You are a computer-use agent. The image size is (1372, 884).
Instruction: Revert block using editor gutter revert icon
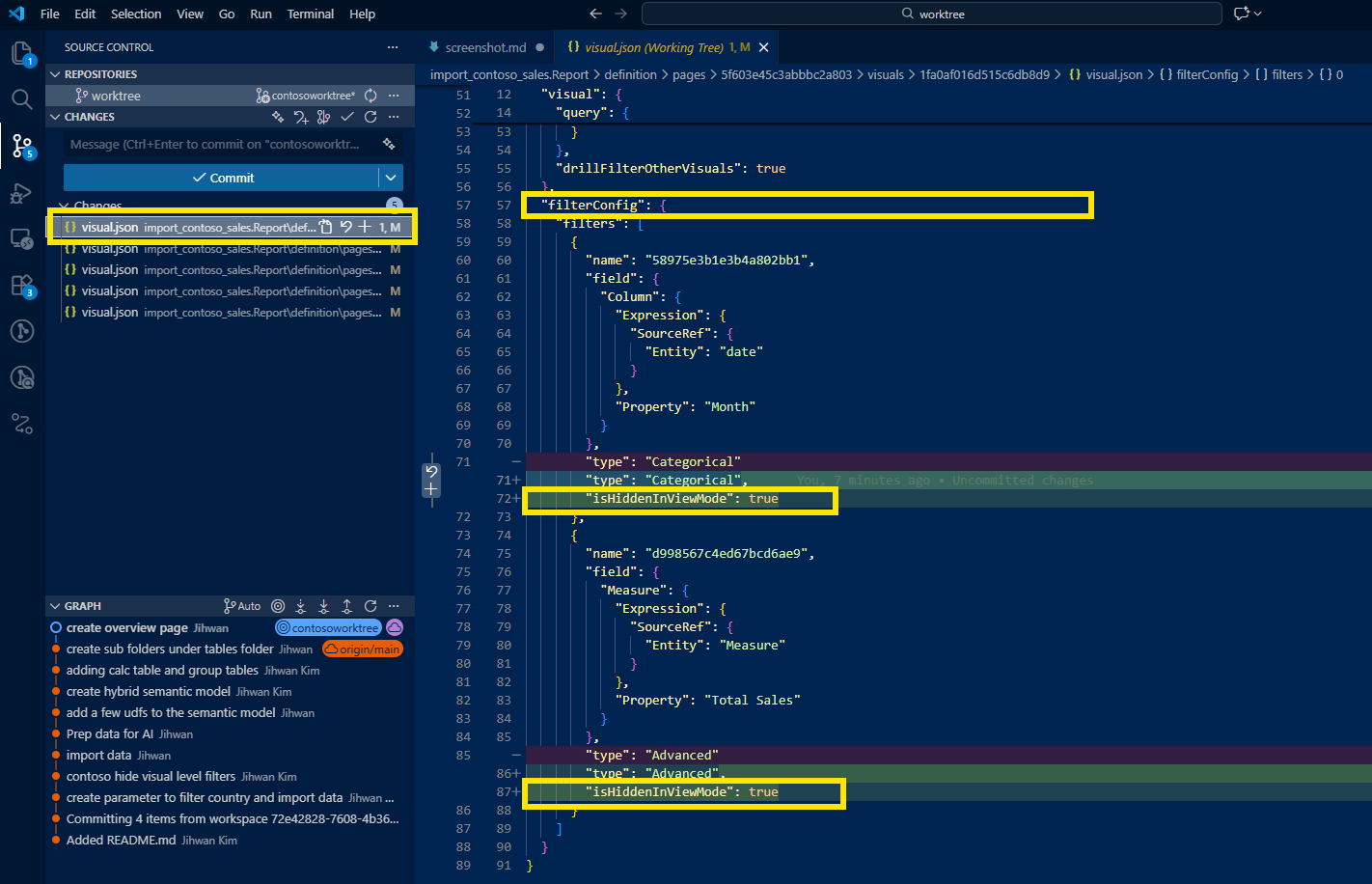pyautogui.click(x=431, y=472)
